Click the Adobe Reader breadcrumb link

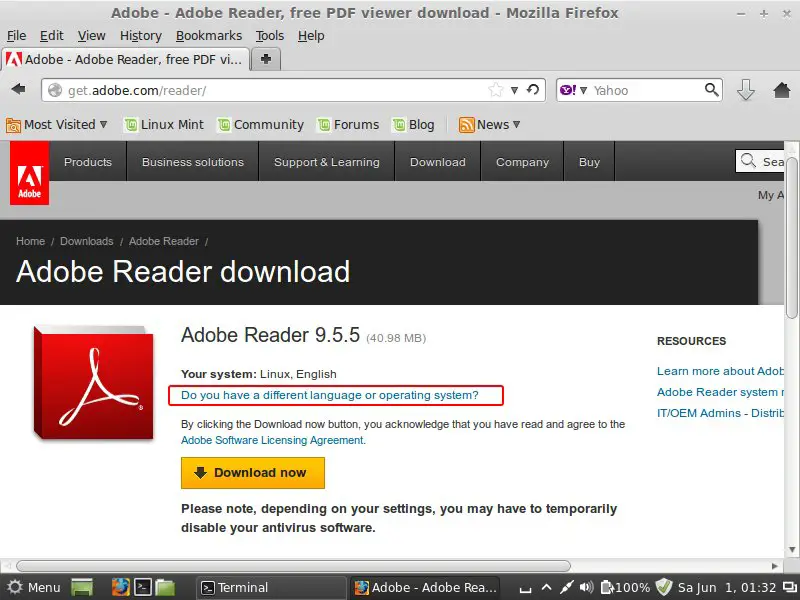tap(164, 241)
